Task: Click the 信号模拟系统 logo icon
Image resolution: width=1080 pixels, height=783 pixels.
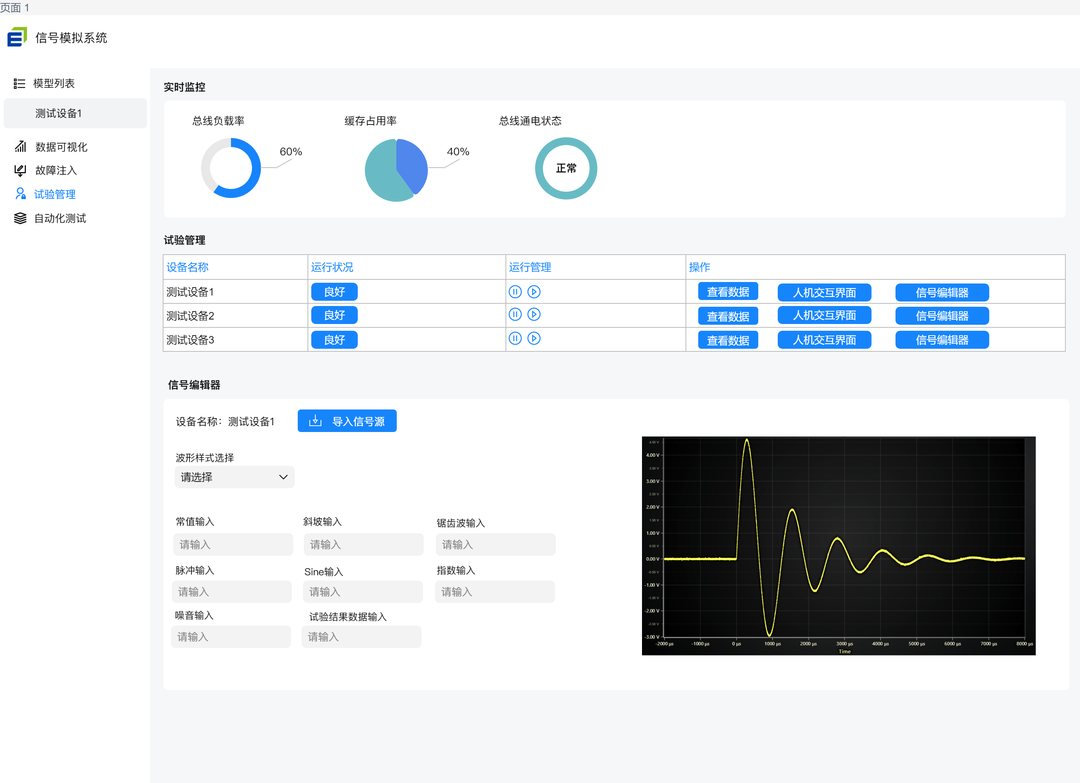Action: click(17, 37)
